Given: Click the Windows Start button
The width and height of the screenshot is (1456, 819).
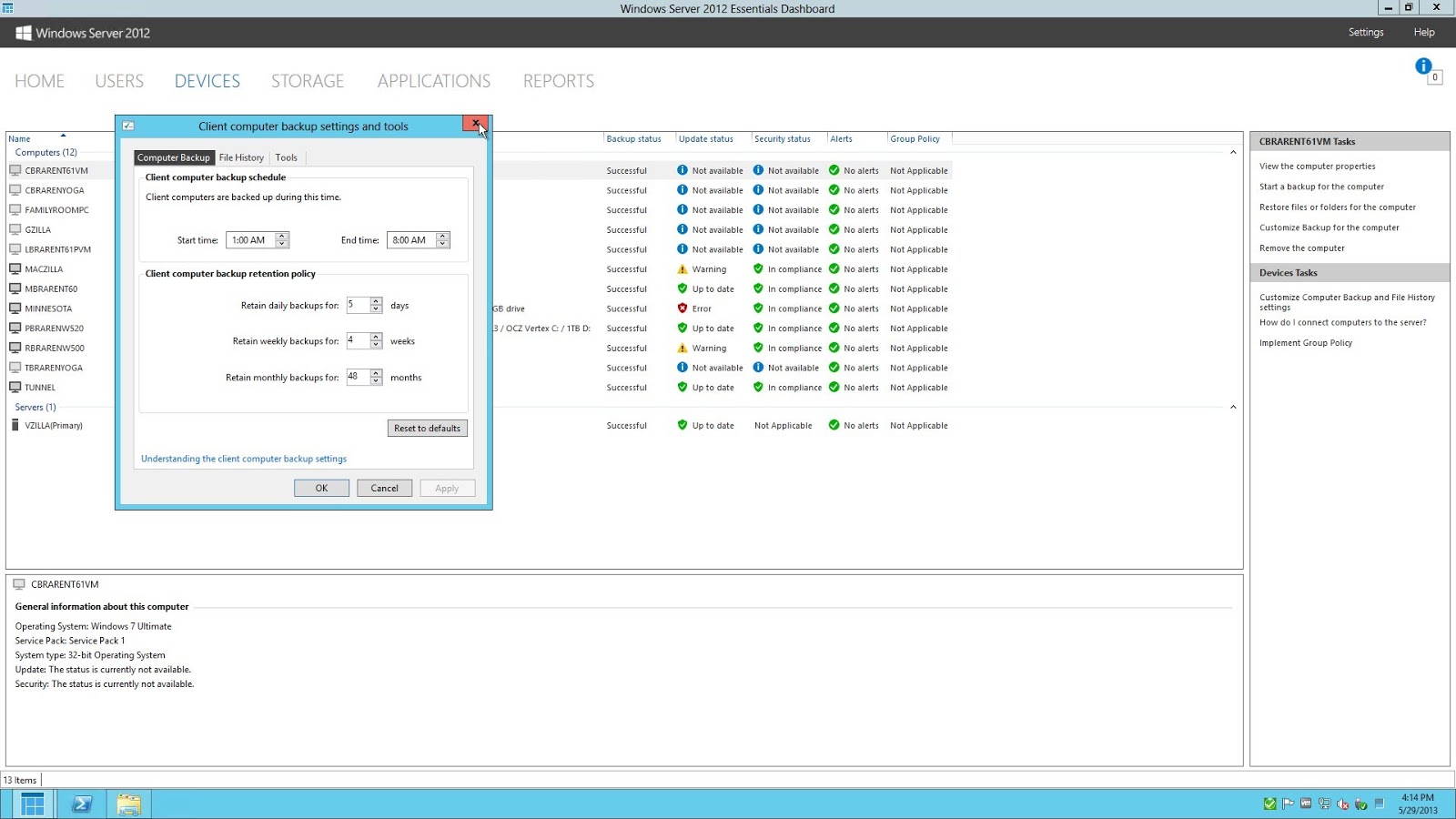Looking at the screenshot, I should point(32,804).
